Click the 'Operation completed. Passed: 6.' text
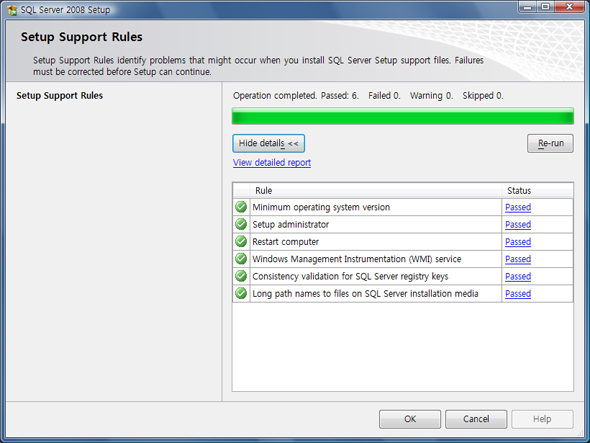Viewport: 590px width, 443px height. pos(296,96)
